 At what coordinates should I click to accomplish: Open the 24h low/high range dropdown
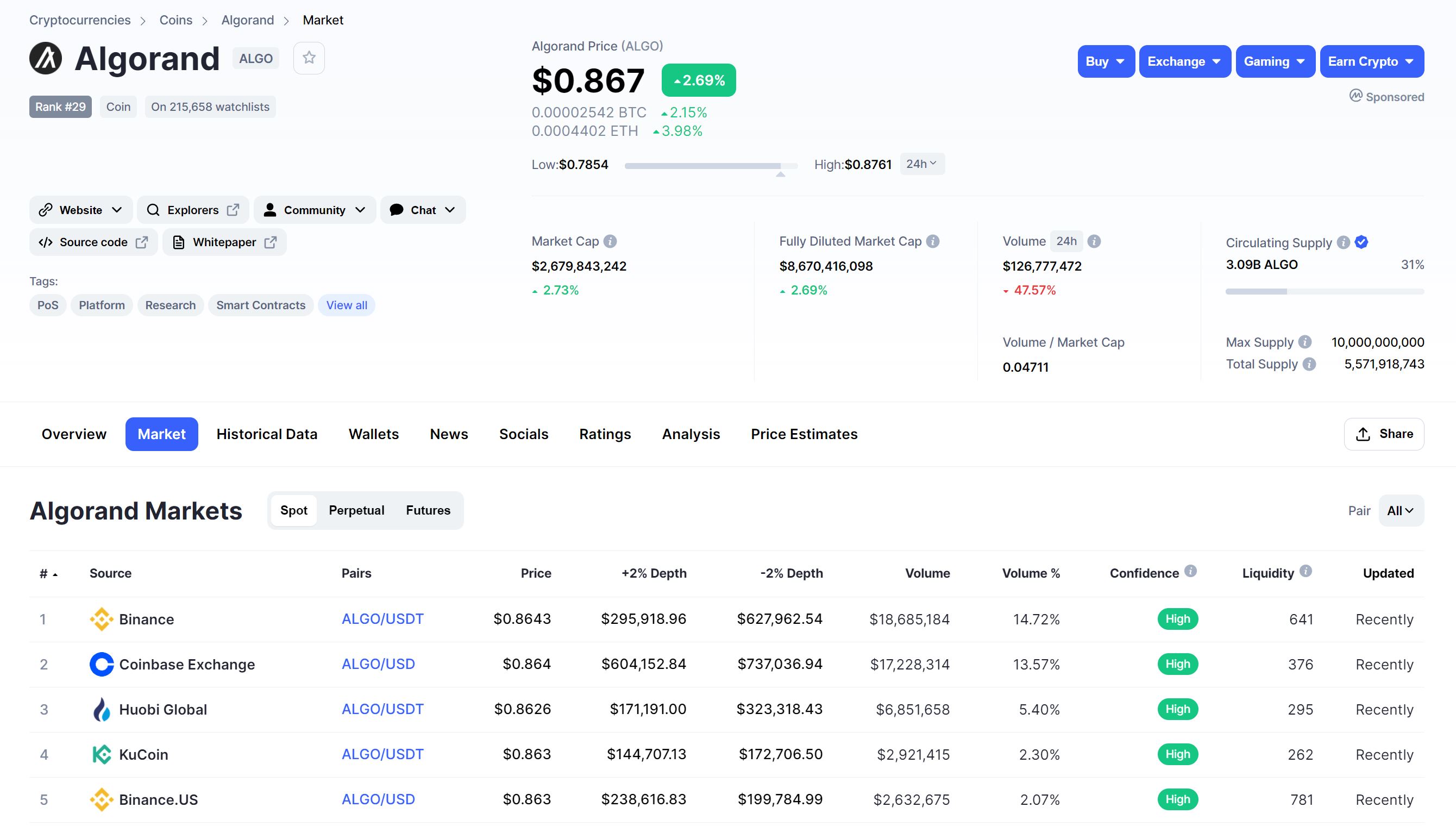922,164
